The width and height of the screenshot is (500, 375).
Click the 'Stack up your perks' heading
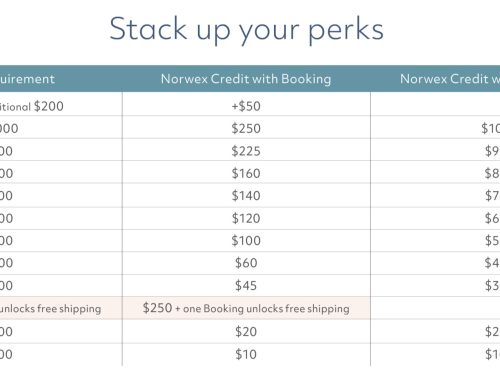coord(246,30)
